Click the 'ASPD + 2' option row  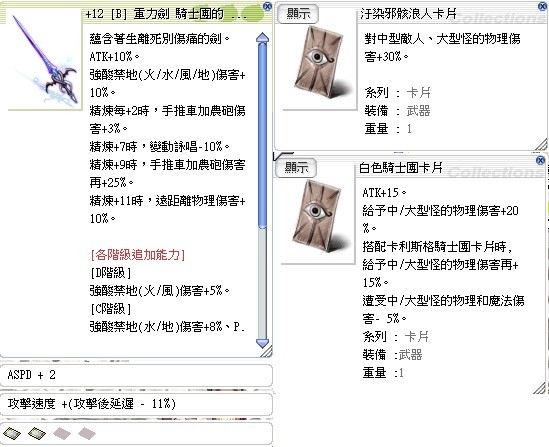pos(136,375)
